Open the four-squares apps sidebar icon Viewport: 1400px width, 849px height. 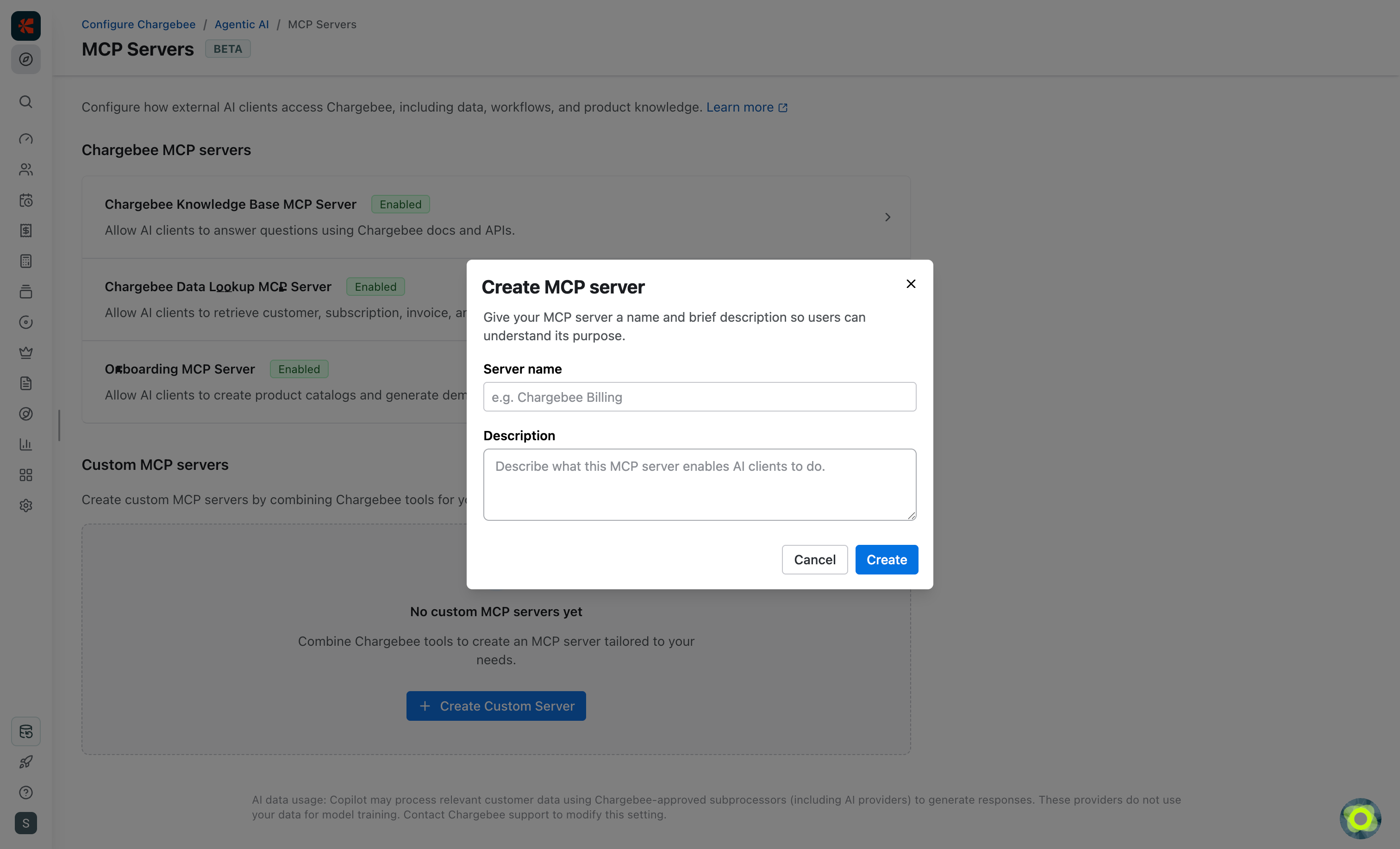[x=25, y=475]
